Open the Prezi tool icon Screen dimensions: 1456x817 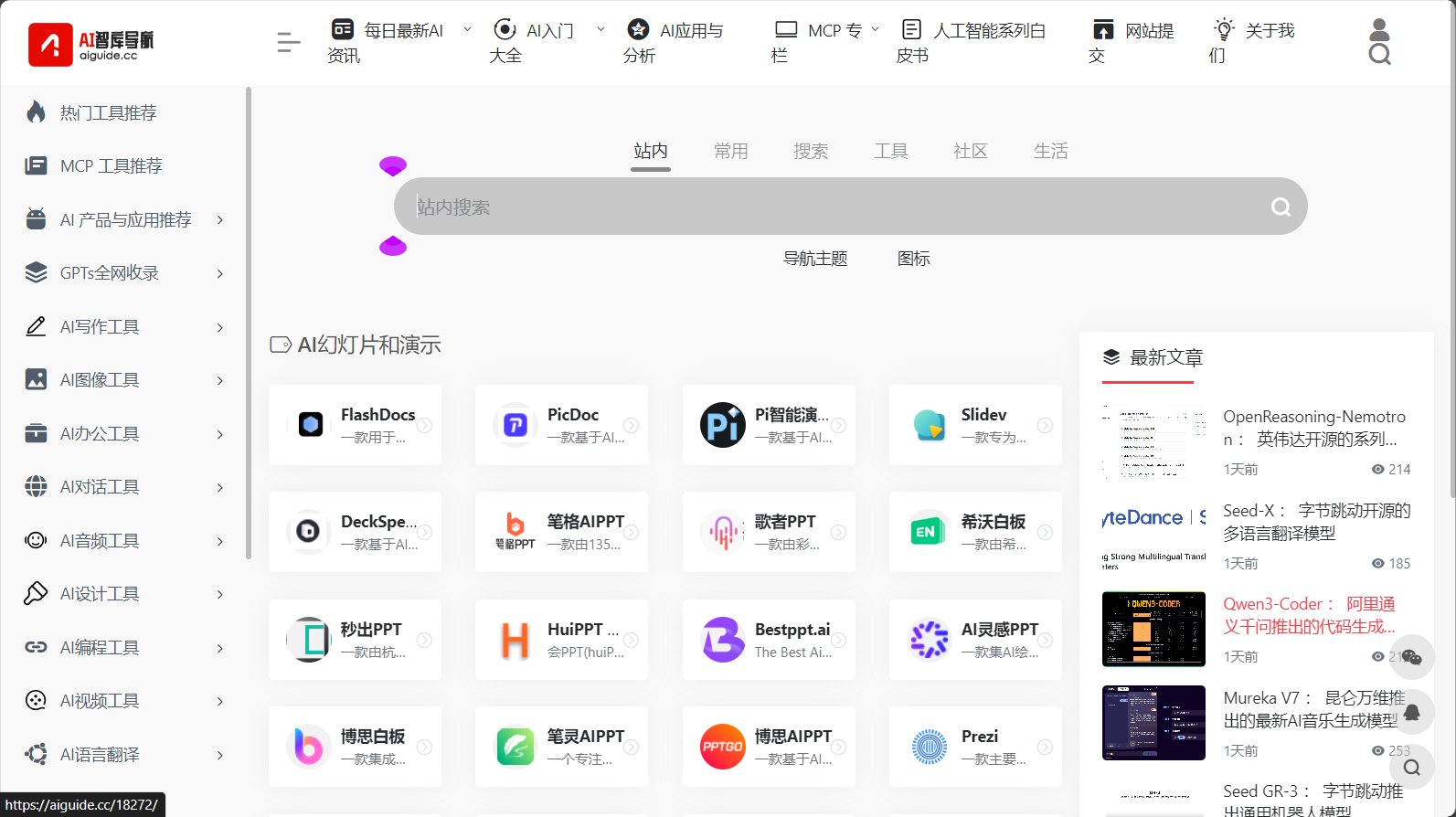tap(930, 747)
